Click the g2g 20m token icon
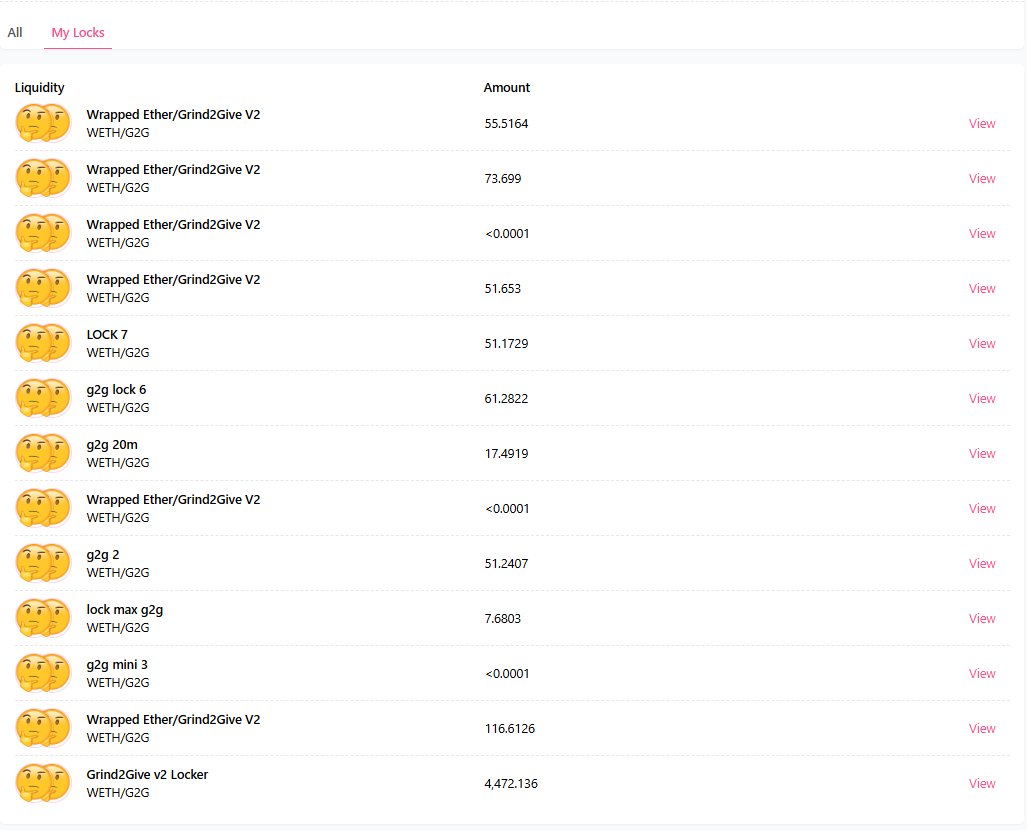Screen dimensions: 1027x831 pyautogui.click(x=43, y=453)
